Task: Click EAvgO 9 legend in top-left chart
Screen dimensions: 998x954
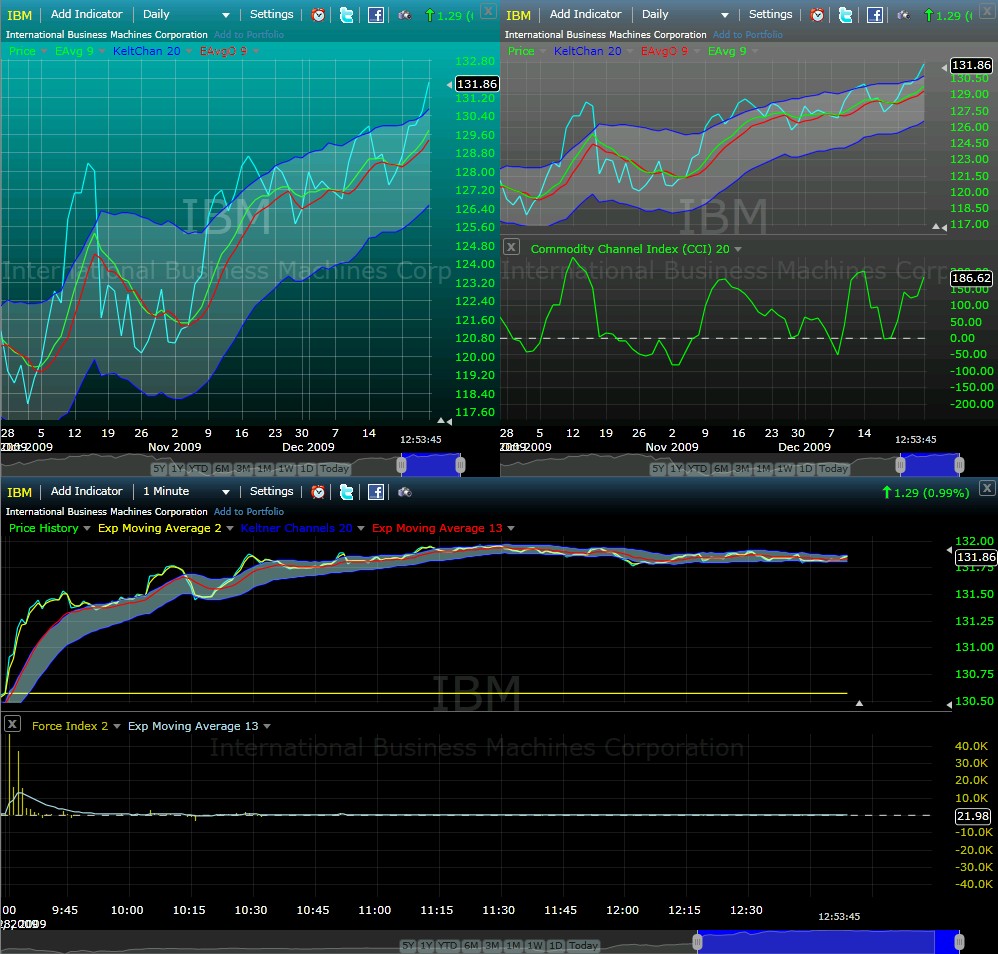Action: coord(223,51)
